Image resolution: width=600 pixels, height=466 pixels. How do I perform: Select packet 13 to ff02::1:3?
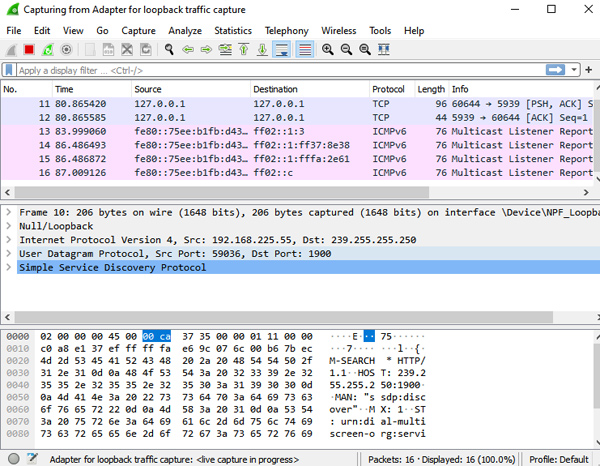pos(297,131)
